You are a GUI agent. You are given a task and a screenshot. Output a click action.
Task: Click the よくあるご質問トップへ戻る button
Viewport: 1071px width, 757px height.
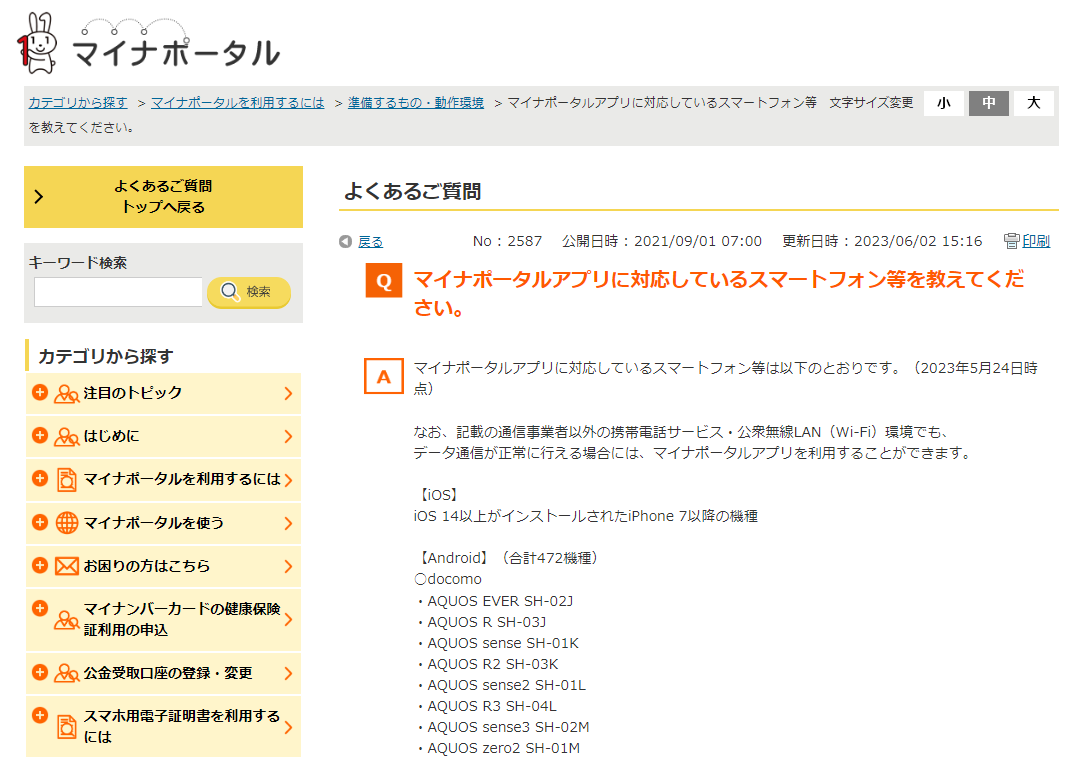pos(162,198)
